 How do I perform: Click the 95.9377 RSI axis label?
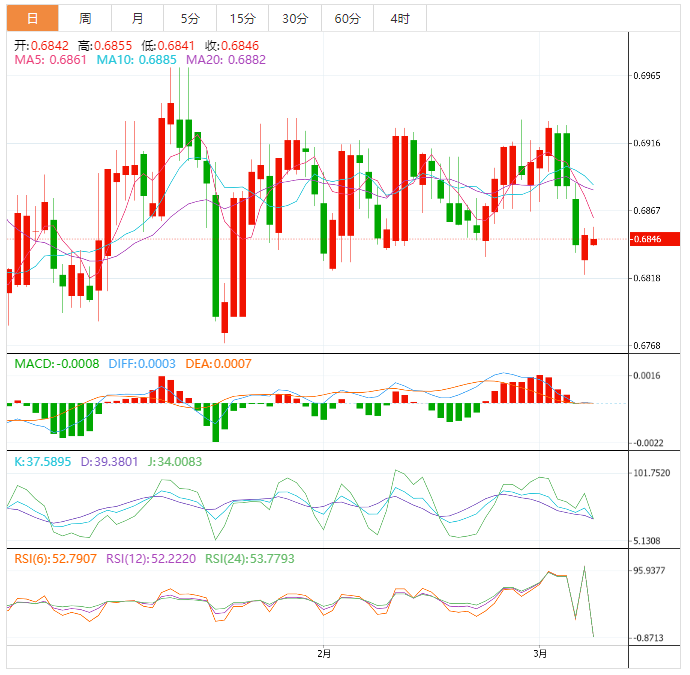pos(649,571)
